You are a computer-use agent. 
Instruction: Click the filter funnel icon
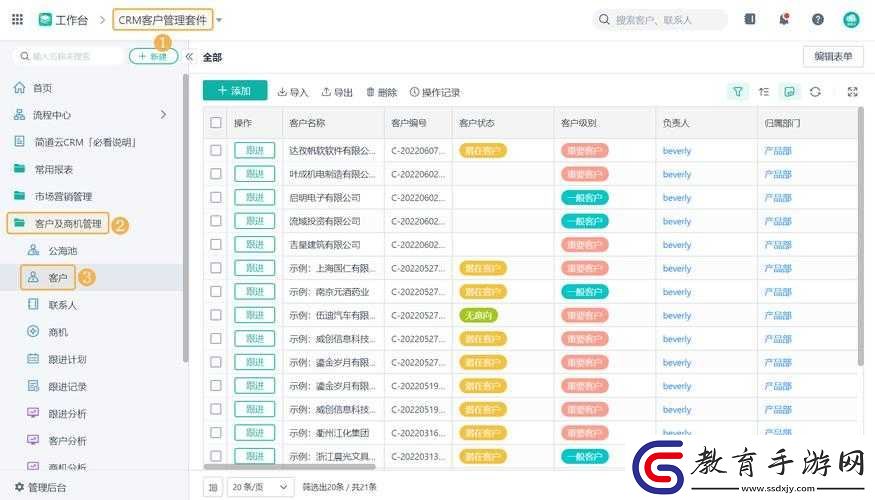(738, 92)
